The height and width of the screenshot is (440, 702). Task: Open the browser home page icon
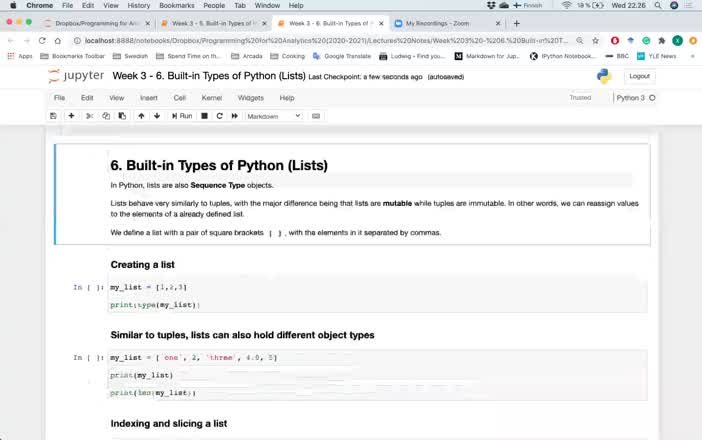tap(58, 41)
